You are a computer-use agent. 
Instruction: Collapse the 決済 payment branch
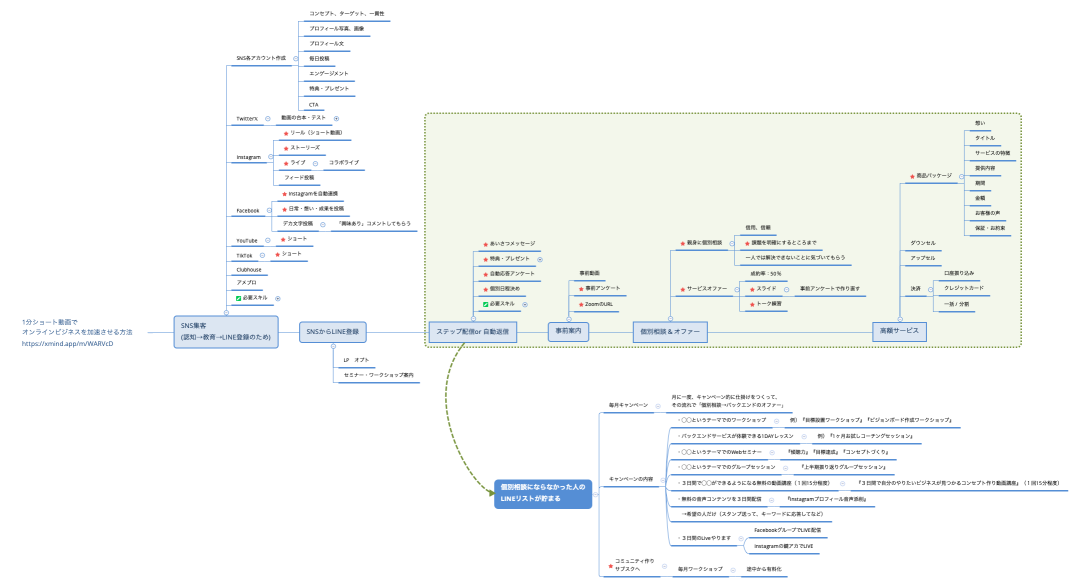click(930, 288)
